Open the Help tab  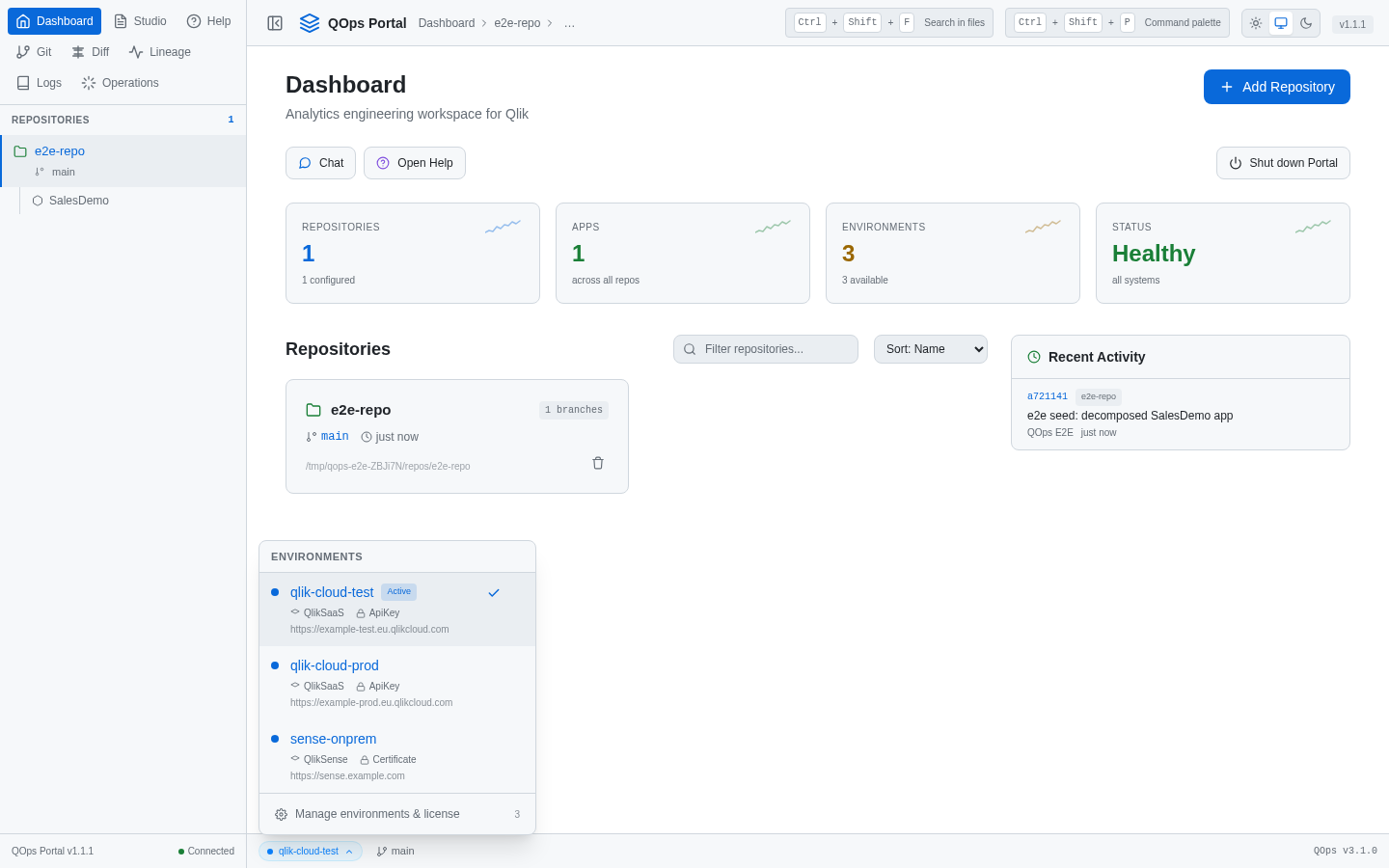point(208,21)
